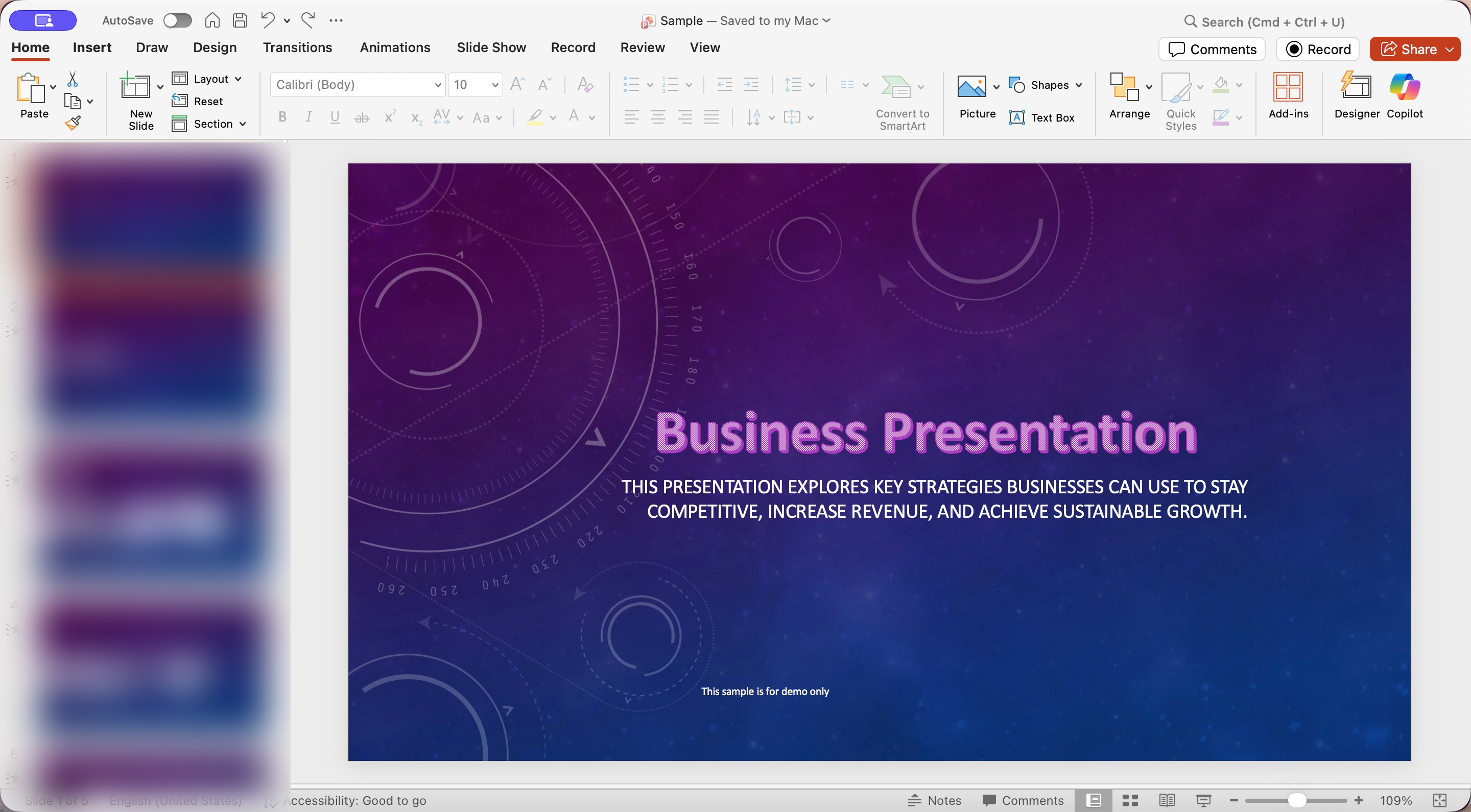
Task: Click Convert to SmartArt icon
Action: click(895, 87)
